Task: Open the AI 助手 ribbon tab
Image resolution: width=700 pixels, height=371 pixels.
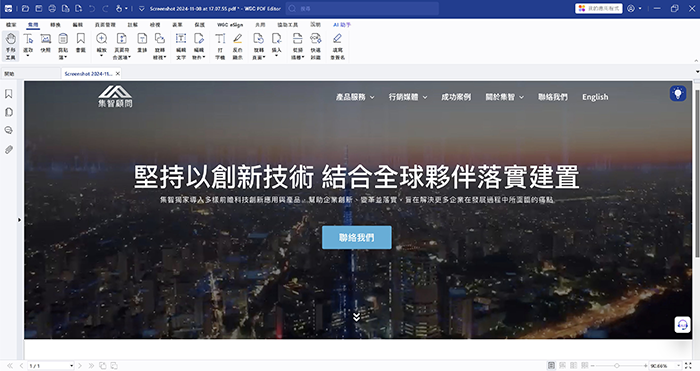Action: click(342, 25)
